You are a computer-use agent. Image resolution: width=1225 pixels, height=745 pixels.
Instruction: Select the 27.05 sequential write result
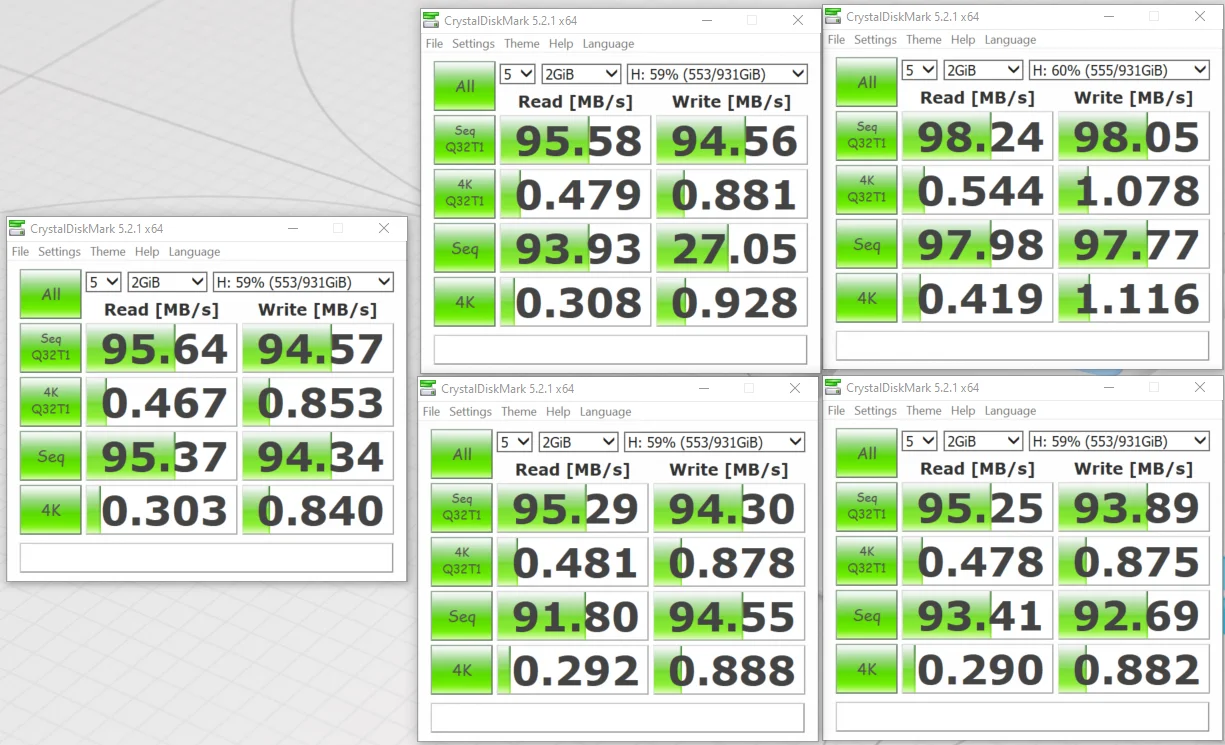(x=732, y=248)
